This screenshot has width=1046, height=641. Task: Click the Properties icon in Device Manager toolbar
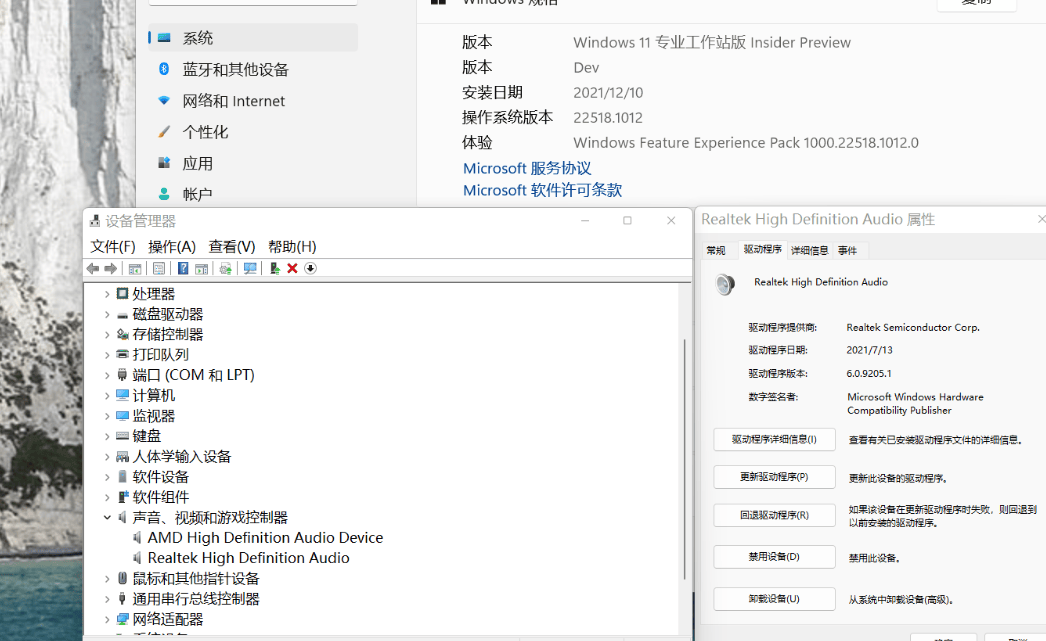(158, 268)
